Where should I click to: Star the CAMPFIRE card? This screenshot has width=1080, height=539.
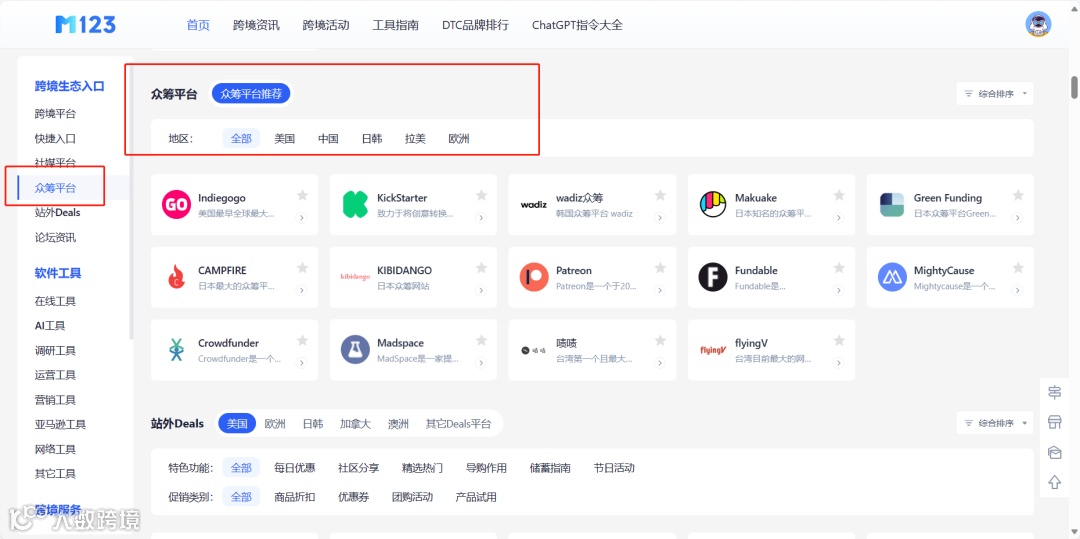pyautogui.click(x=302, y=268)
